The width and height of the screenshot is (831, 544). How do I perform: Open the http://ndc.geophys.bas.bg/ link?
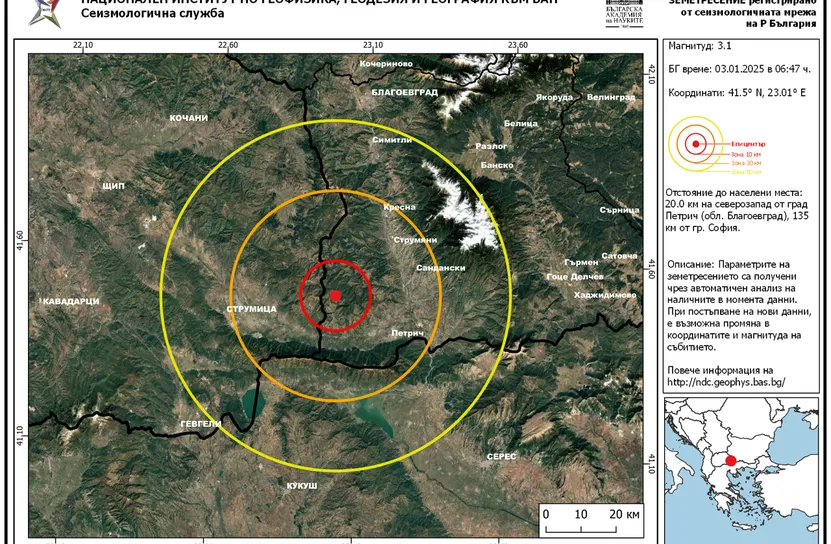click(726, 382)
